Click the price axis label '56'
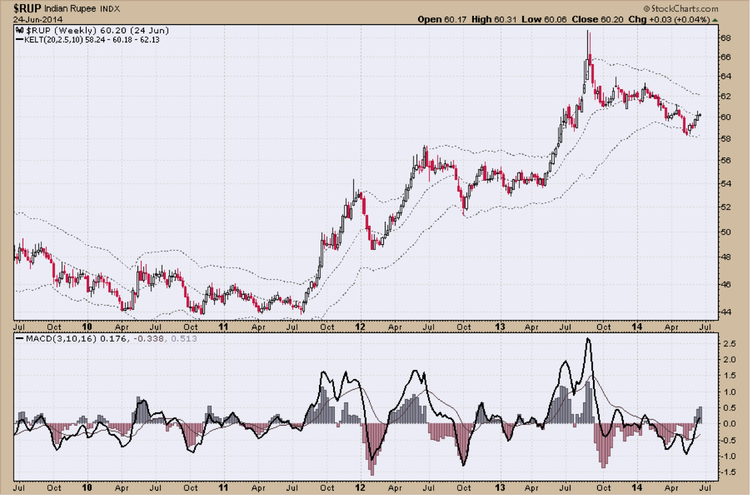The height and width of the screenshot is (495, 750). 726,161
